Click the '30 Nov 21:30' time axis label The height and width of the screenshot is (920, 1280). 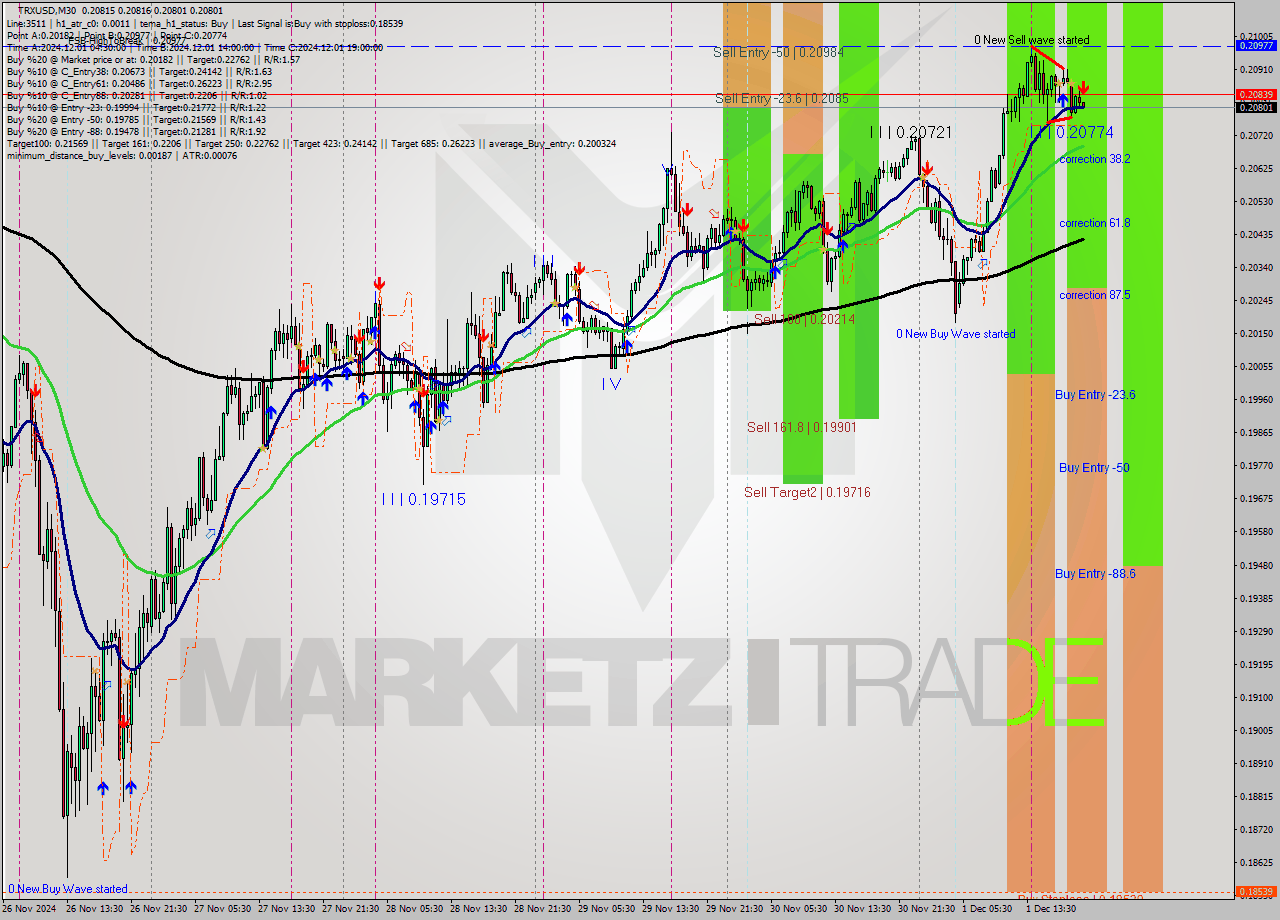coord(927,909)
